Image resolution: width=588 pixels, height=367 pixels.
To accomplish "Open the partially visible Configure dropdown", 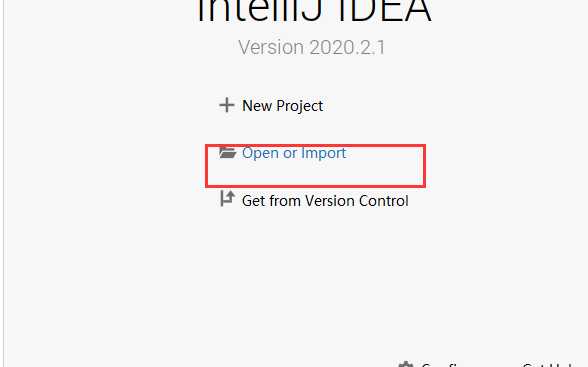I will tap(439, 364).
